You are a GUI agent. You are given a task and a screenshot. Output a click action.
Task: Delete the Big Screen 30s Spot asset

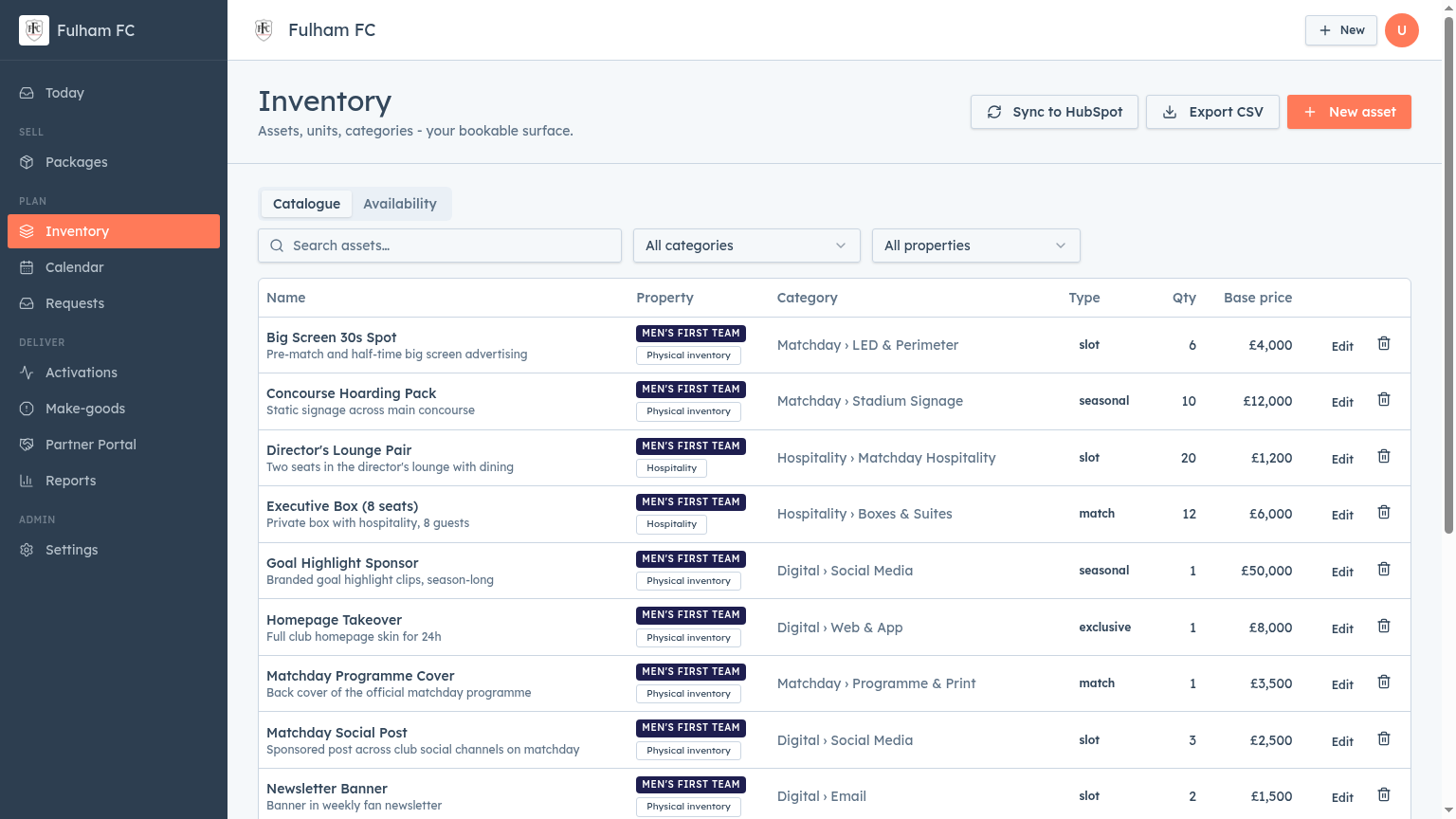coord(1384,344)
